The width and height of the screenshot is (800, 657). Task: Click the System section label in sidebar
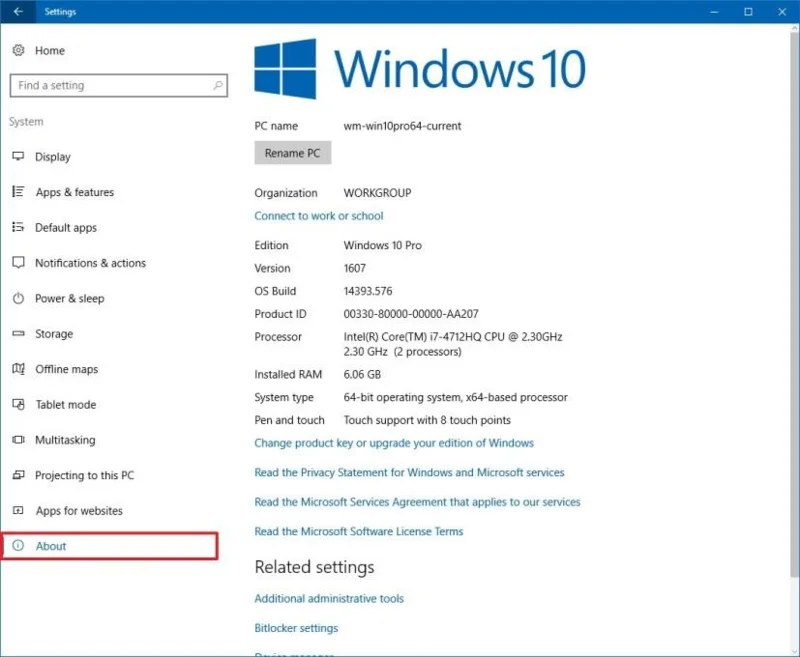click(x=26, y=122)
